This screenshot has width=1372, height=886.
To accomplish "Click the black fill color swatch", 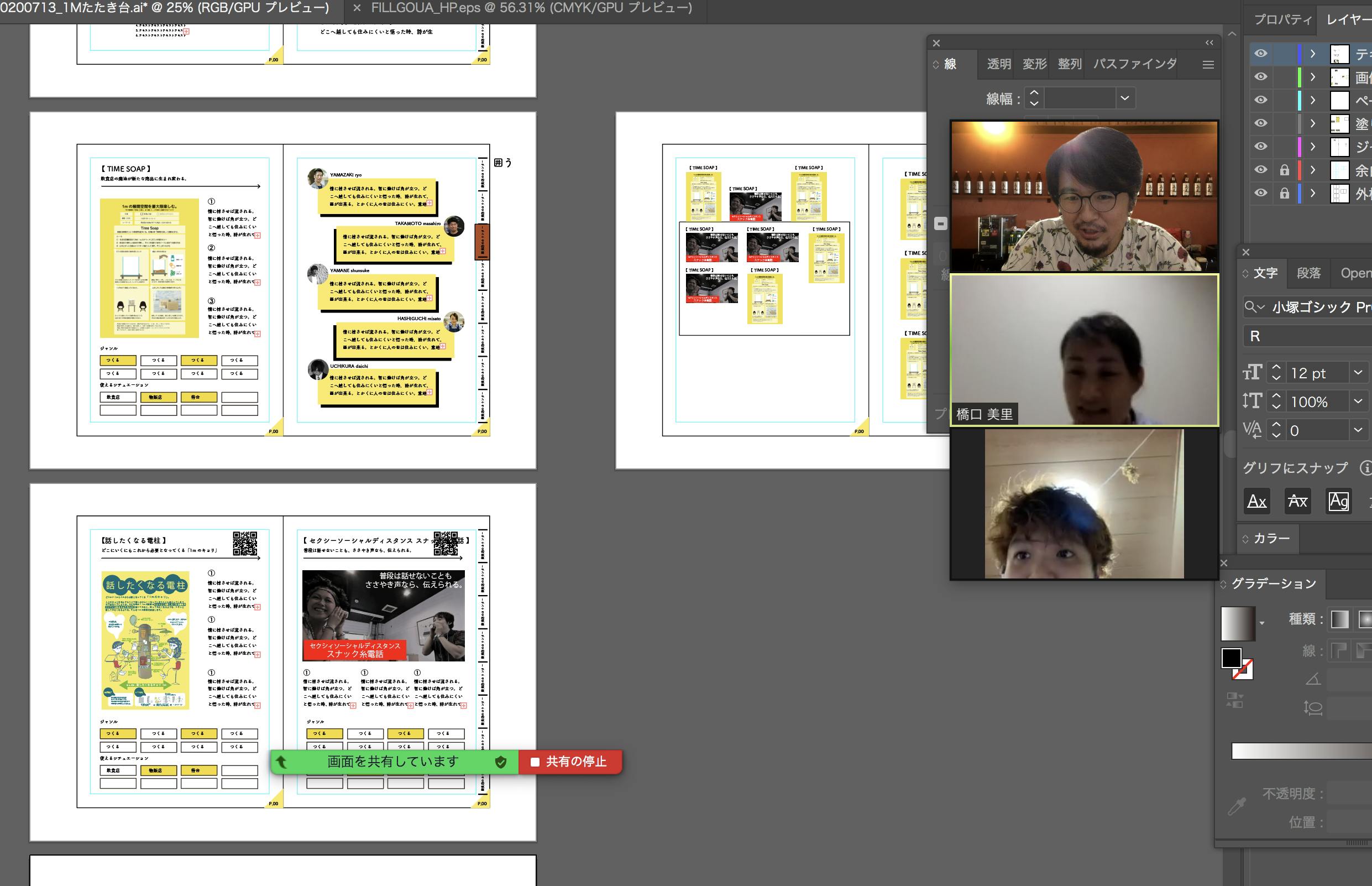I will click(1231, 658).
